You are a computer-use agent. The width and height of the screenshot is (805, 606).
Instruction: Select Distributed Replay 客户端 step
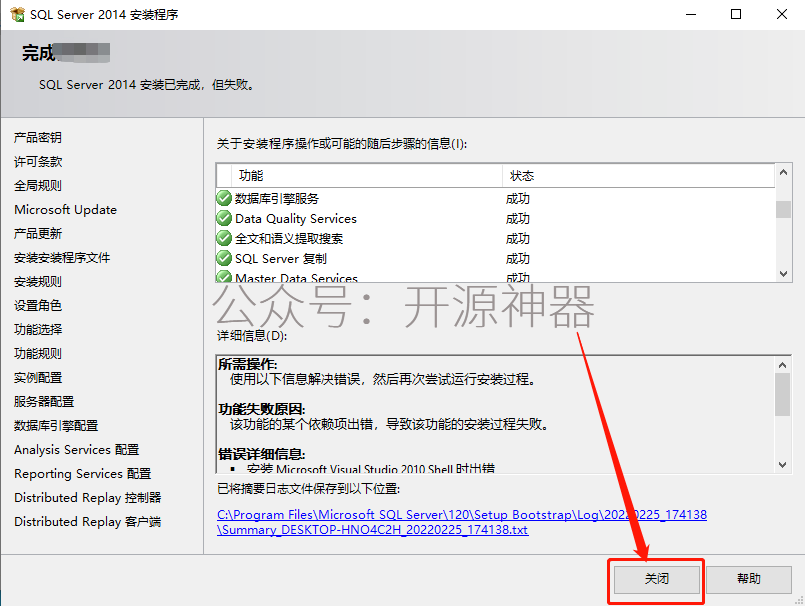tap(88, 522)
